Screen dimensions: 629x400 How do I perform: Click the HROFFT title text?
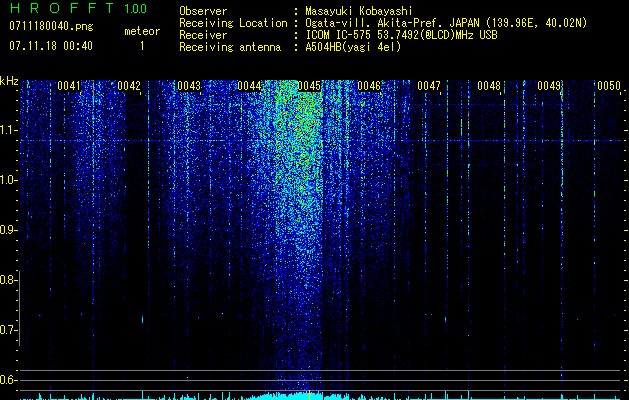63,8
